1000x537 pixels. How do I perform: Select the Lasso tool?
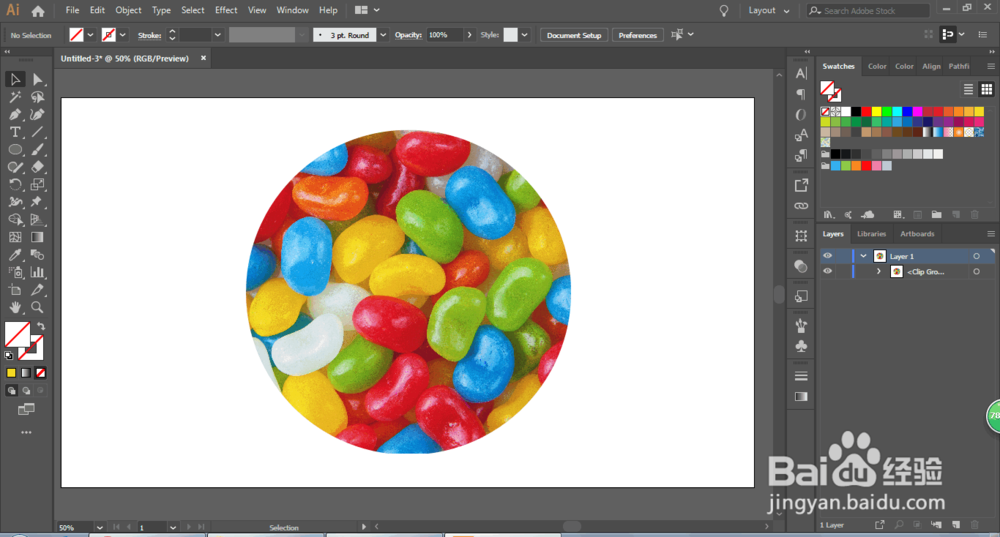[38, 97]
